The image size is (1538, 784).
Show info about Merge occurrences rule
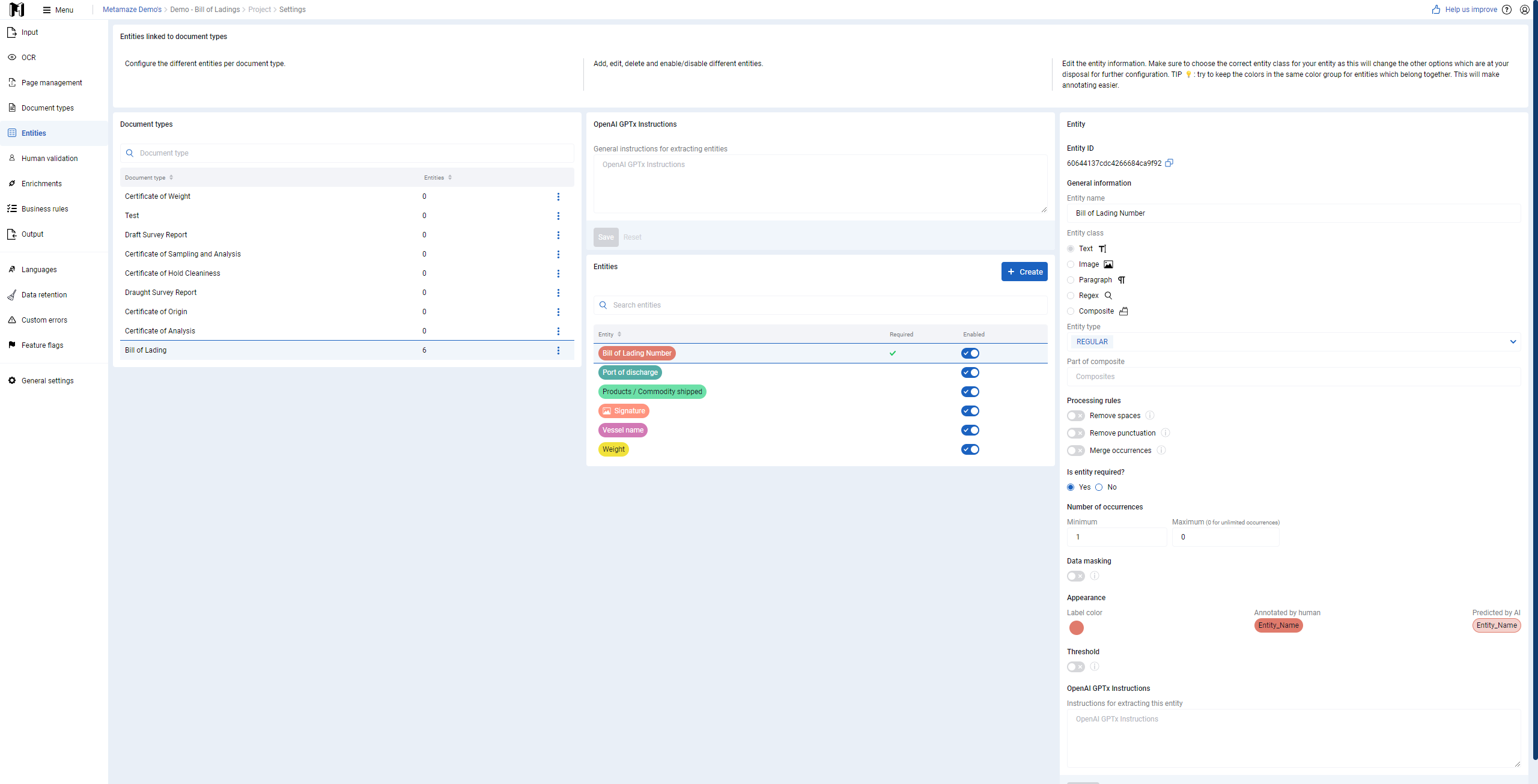[1161, 450]
